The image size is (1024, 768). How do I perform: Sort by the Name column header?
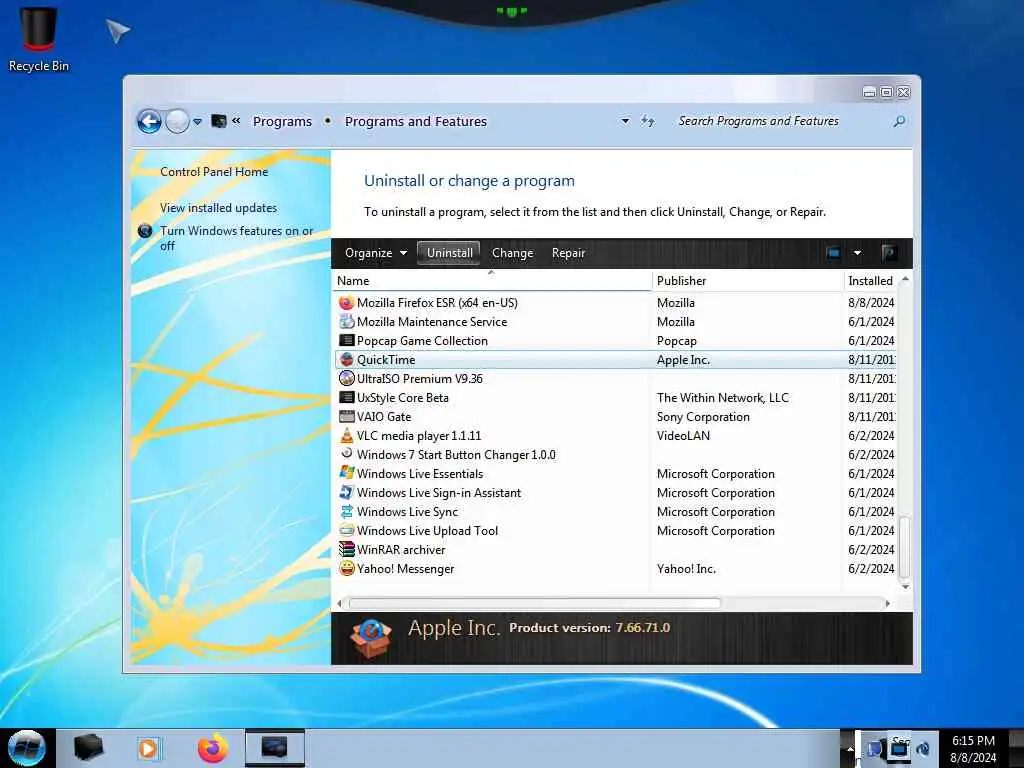tap(492, 281)
